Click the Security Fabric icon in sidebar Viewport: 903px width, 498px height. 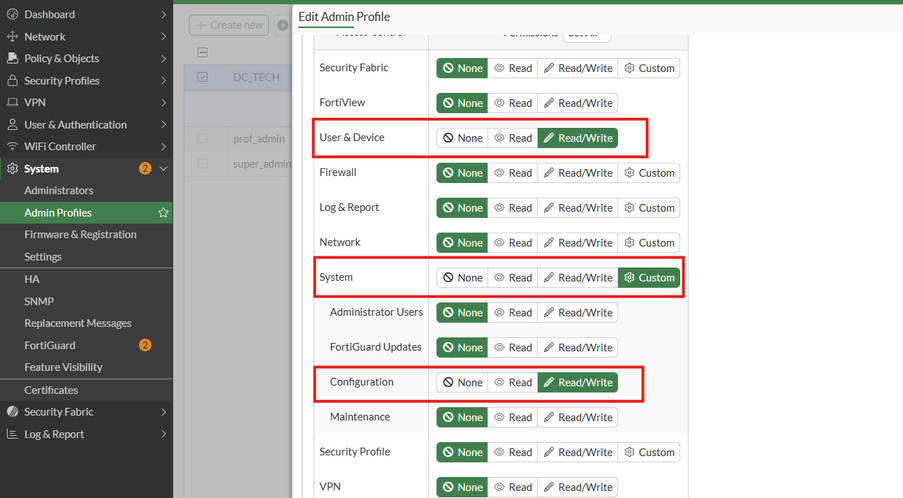coord(12,412)
